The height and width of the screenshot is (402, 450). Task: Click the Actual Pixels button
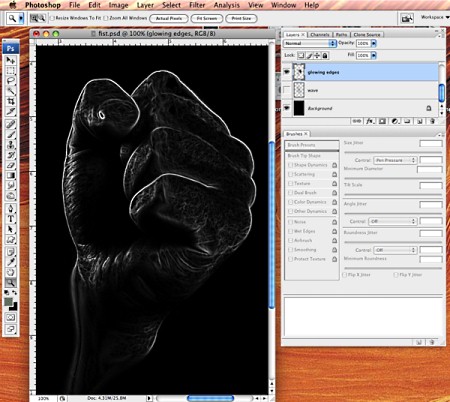(169, 18)
